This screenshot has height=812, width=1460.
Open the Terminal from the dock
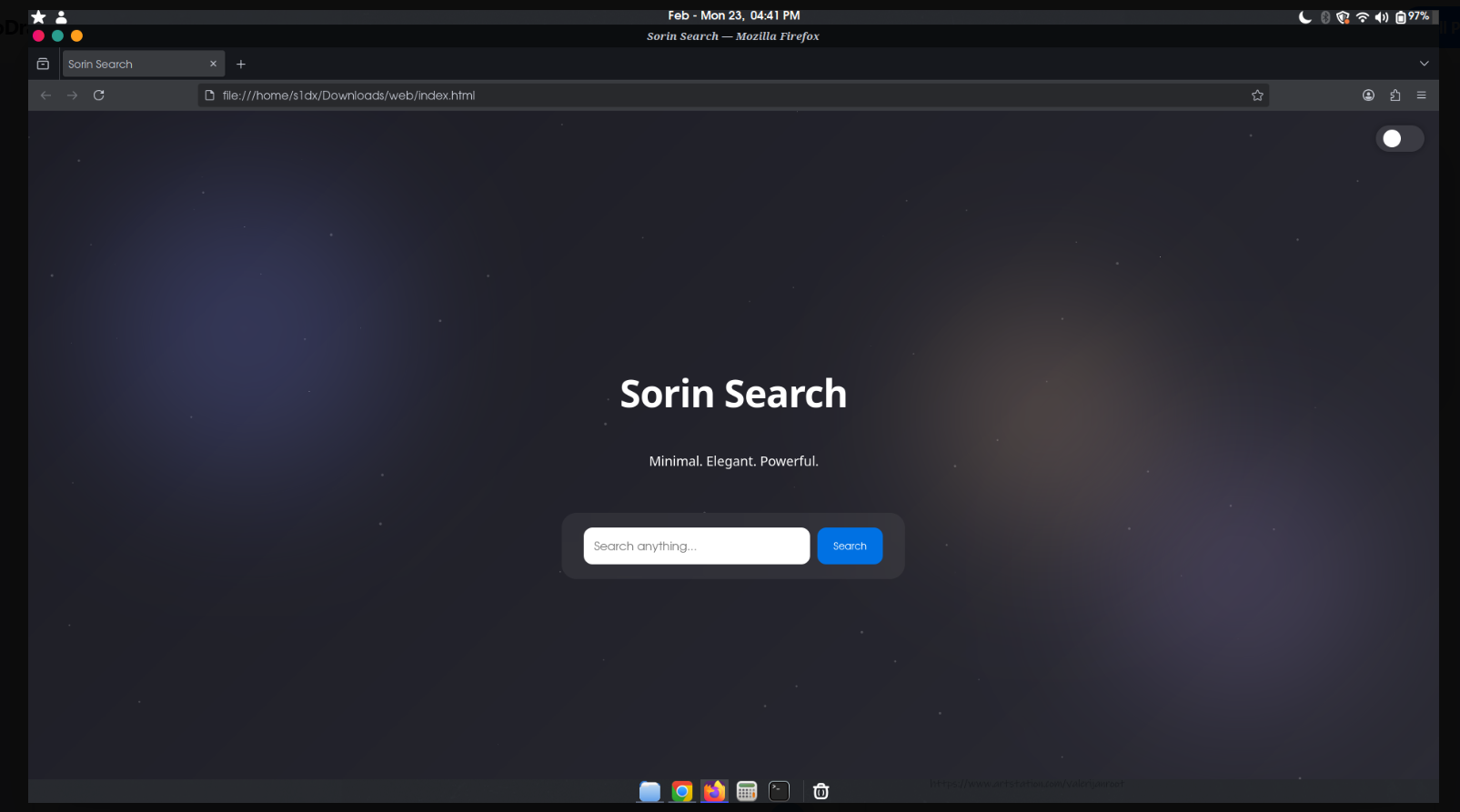click(x=780, y=791)
